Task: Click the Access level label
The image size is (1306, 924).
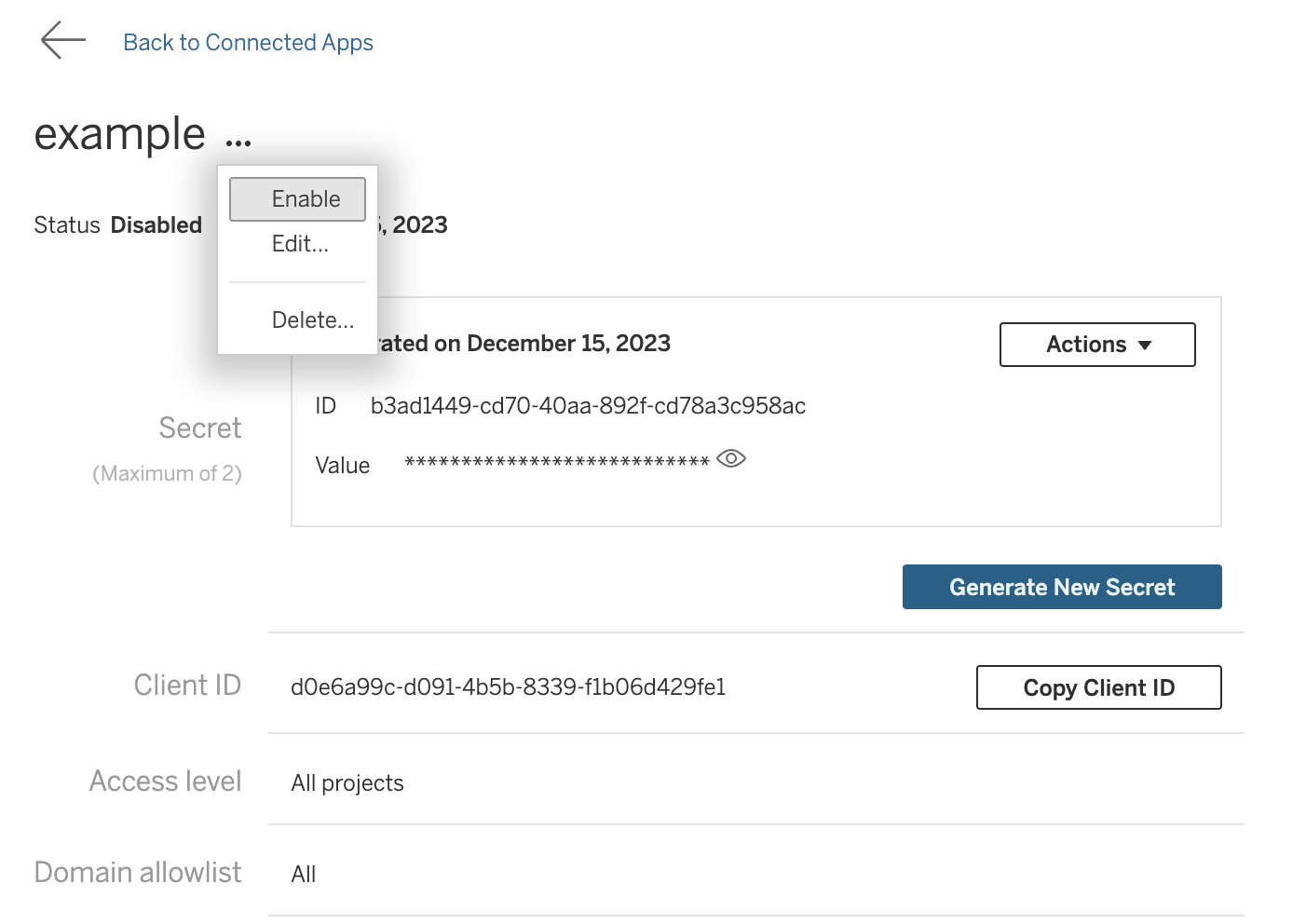Action: pyautogui.click(x=165, y=781)
